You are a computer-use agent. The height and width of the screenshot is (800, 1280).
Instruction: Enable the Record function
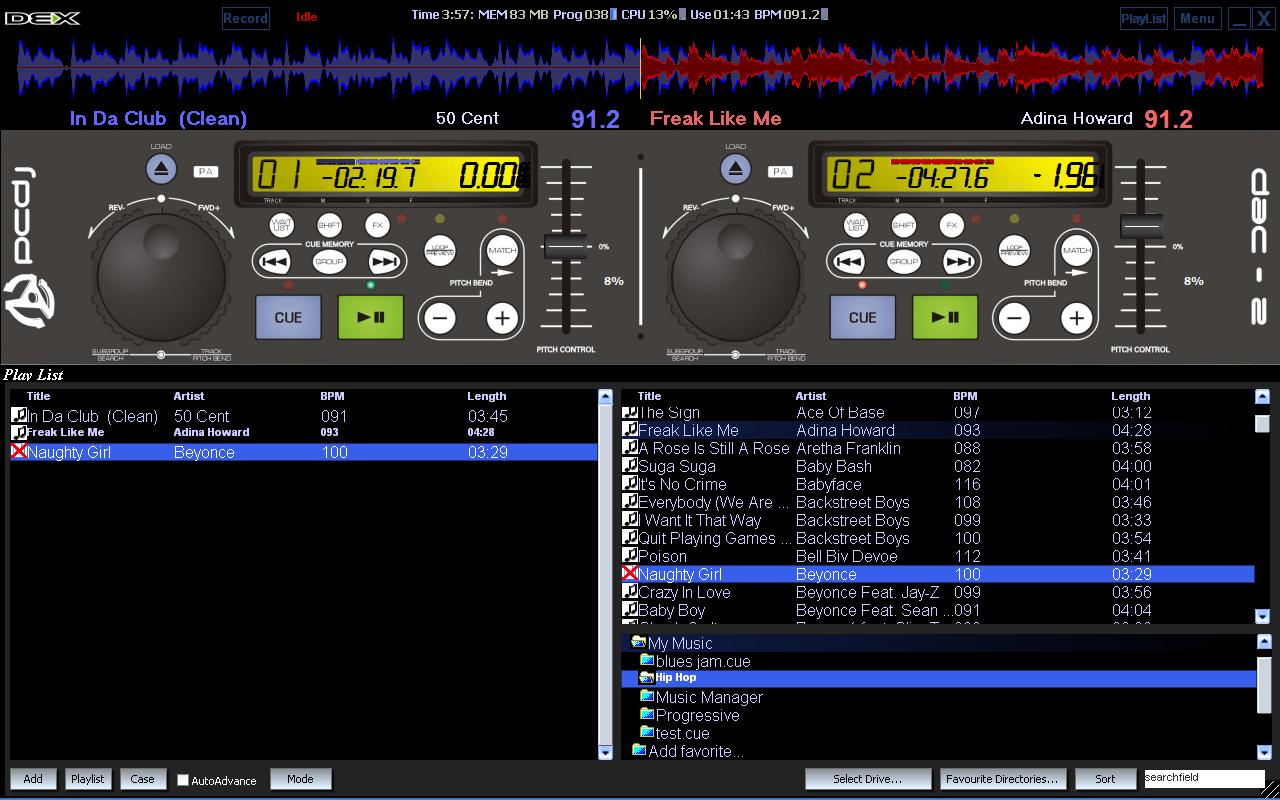245,17
